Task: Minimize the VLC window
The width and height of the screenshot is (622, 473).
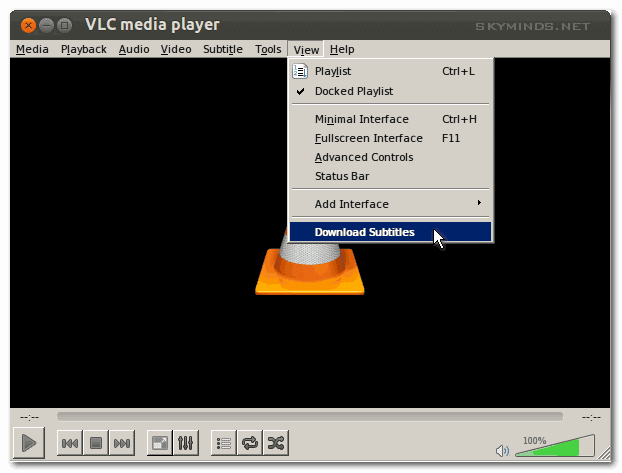Action: 46,26
